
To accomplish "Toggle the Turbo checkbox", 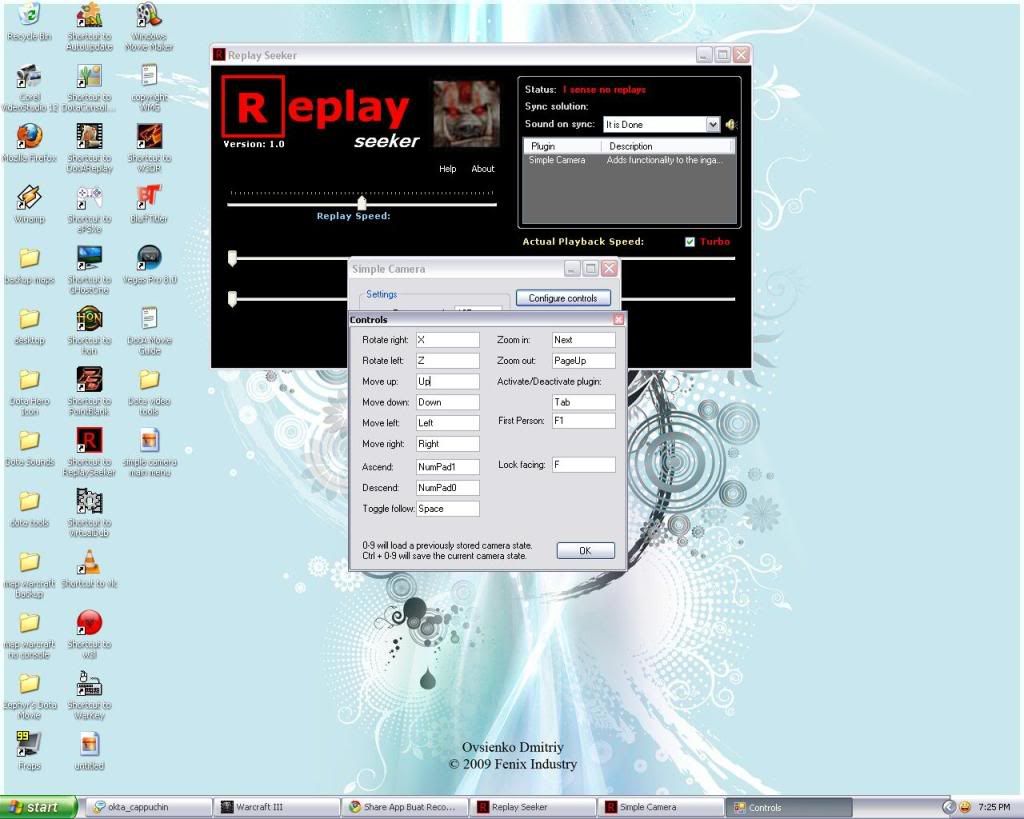I will [690, 242].
